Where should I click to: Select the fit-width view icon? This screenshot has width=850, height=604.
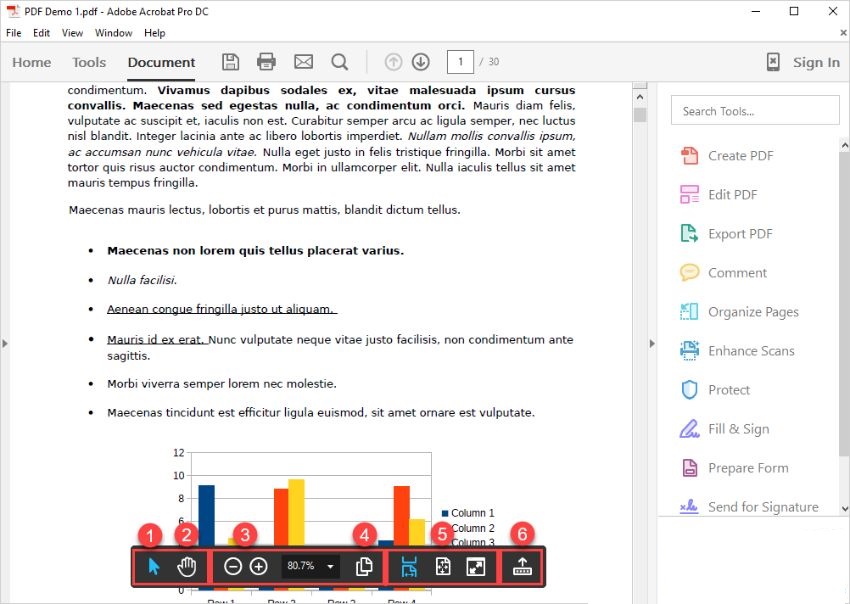(x=408, y=566)
